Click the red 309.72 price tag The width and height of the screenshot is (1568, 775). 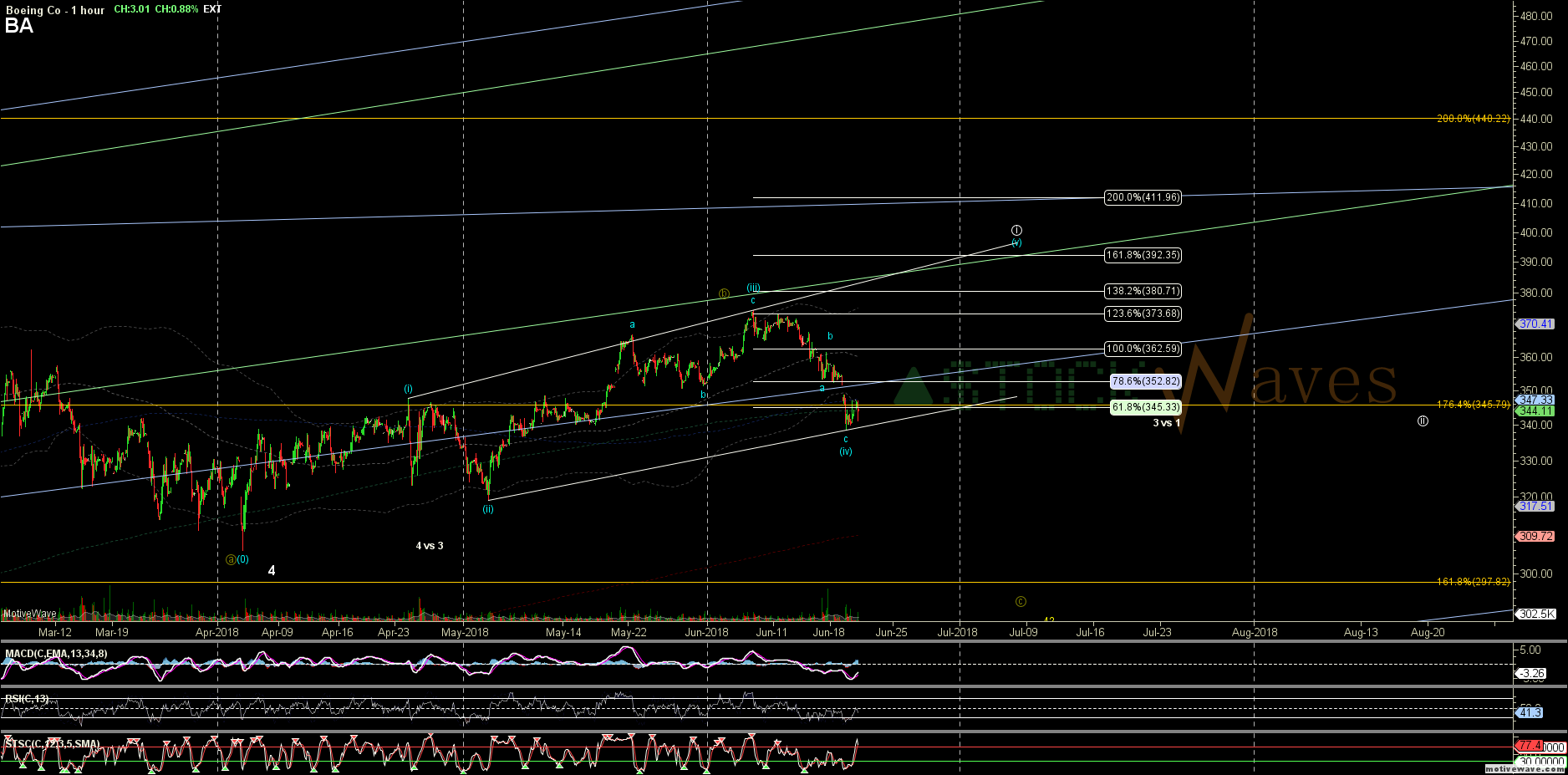pyautogui.click(x=1535, y=536)
